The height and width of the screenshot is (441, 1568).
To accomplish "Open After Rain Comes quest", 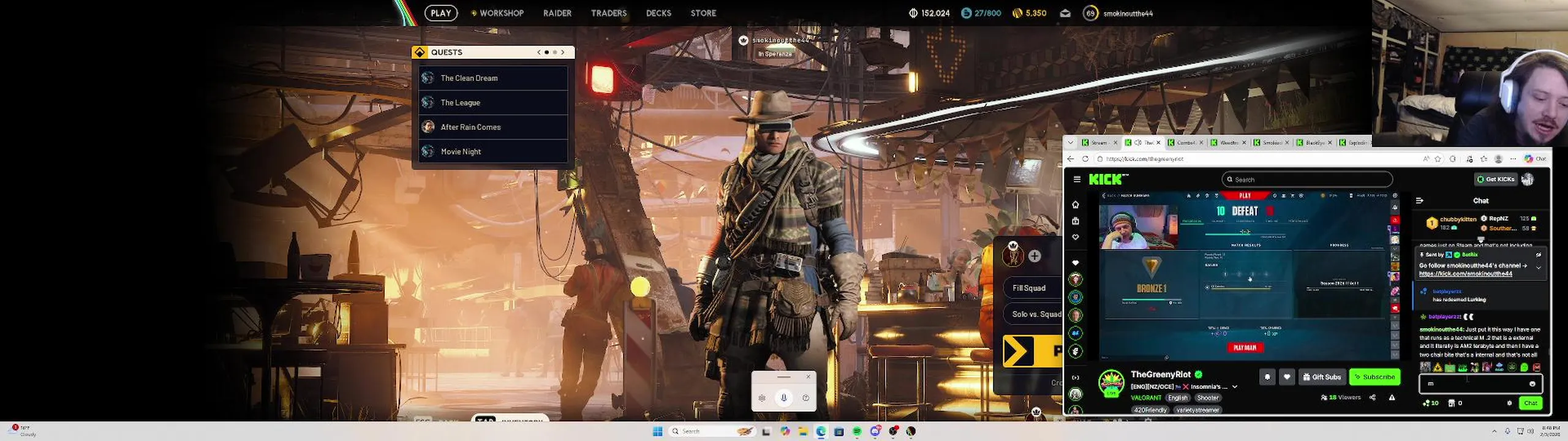I will pyautogui.click(x=493, y=127).
